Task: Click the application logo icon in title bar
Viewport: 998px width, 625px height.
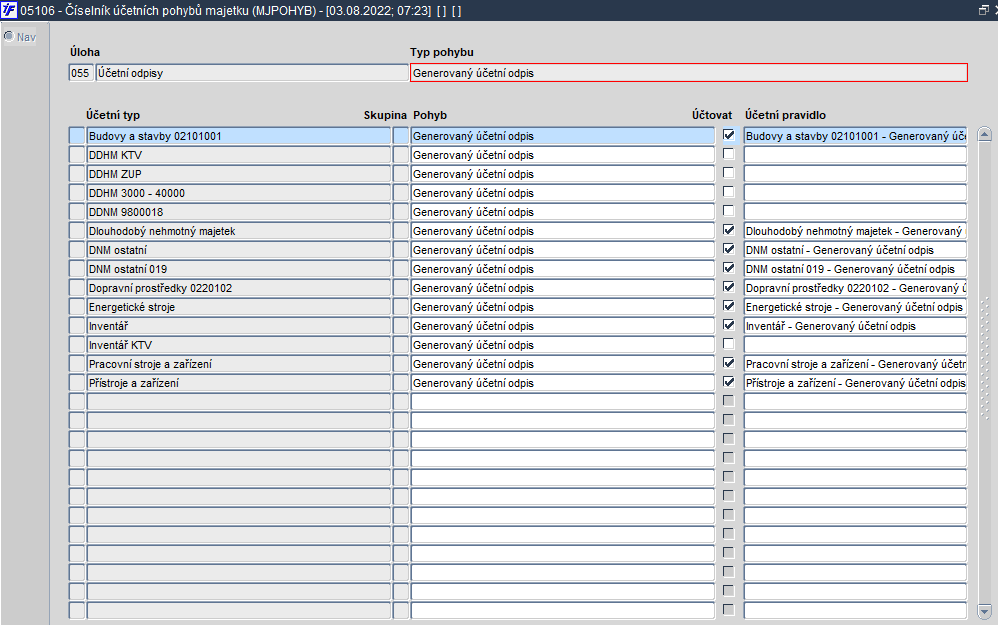Action: pos(9,10)
